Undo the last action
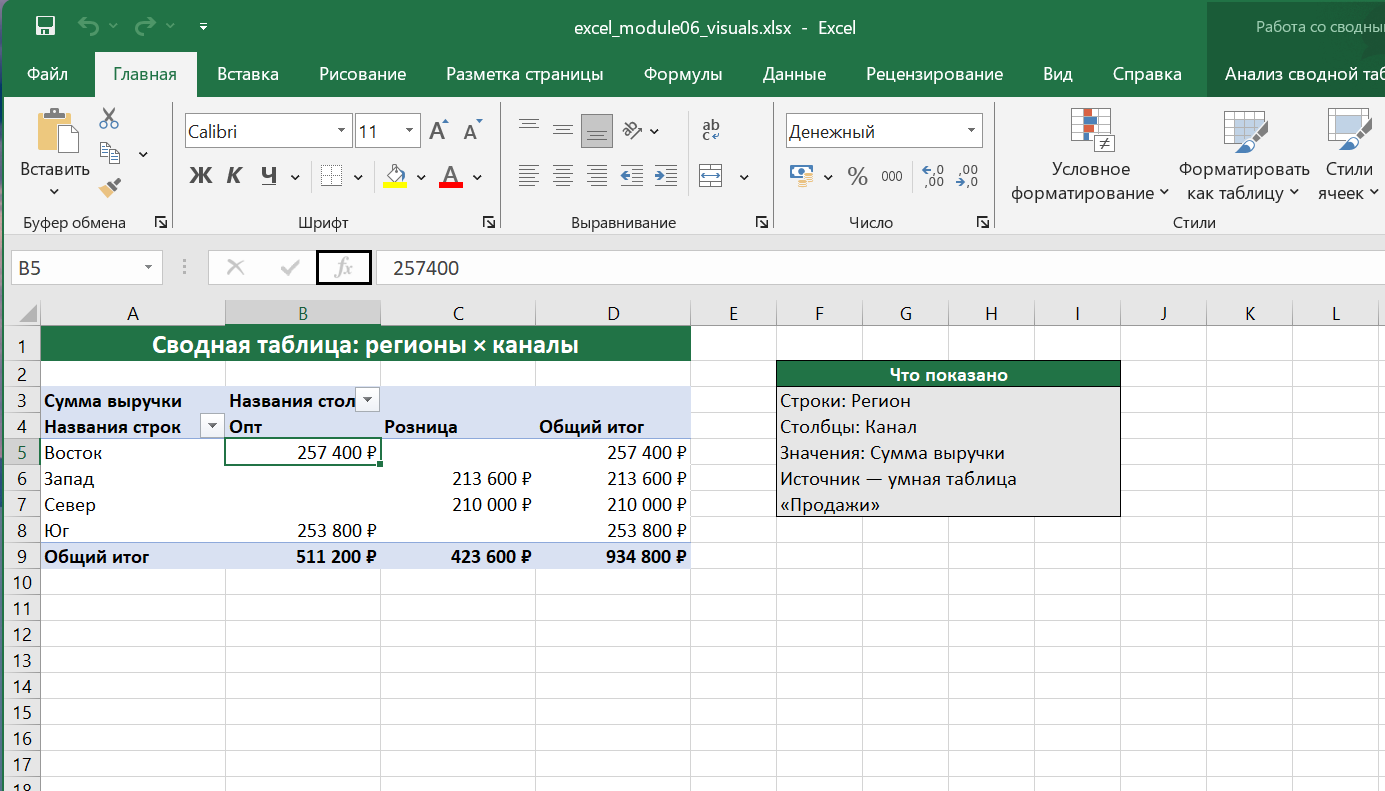 tap(88, 26)
